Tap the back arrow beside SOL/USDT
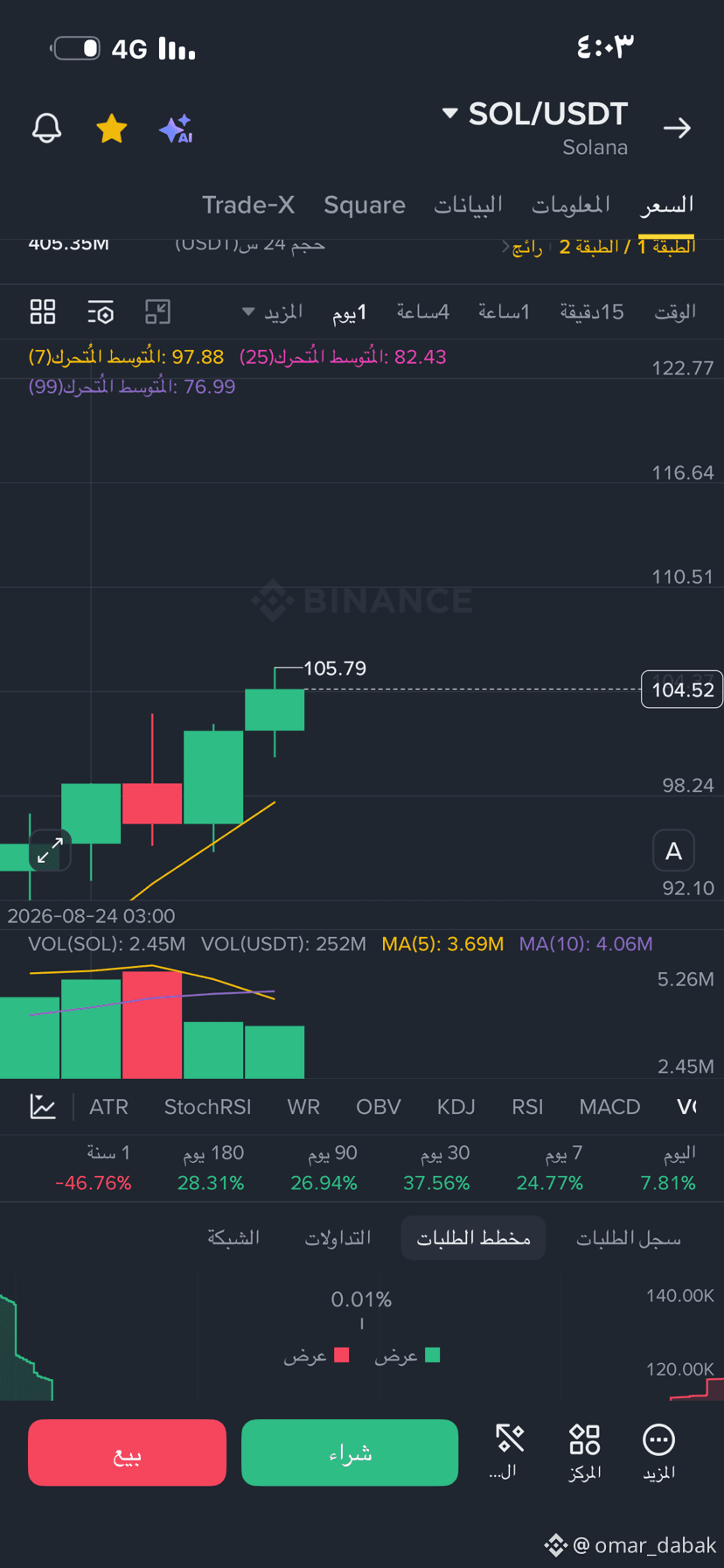Viewport: 724px width, 1568px height. coord(677,129)
